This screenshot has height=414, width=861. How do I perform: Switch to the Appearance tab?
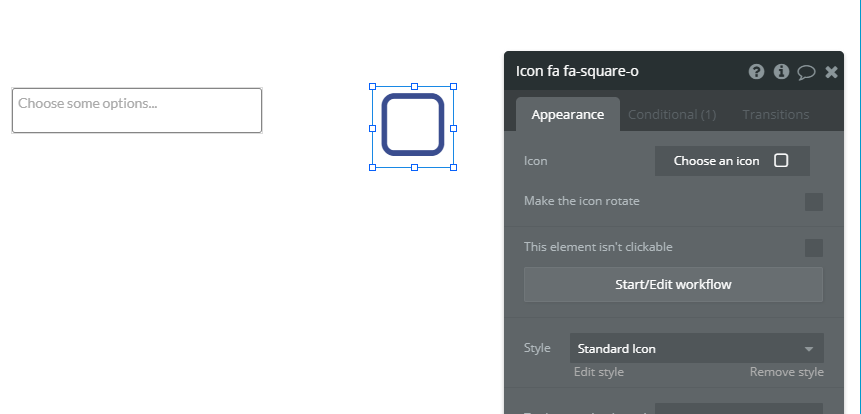point(568,114)
